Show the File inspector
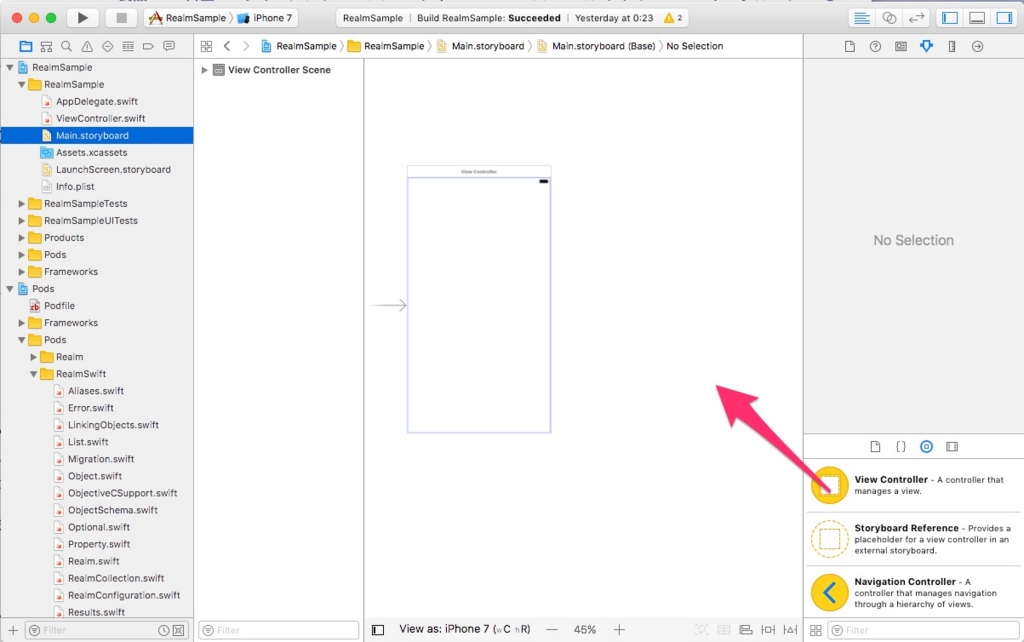Image resolution: width=1024 pixels, height=642 pixels. click(x=850, y=46)
